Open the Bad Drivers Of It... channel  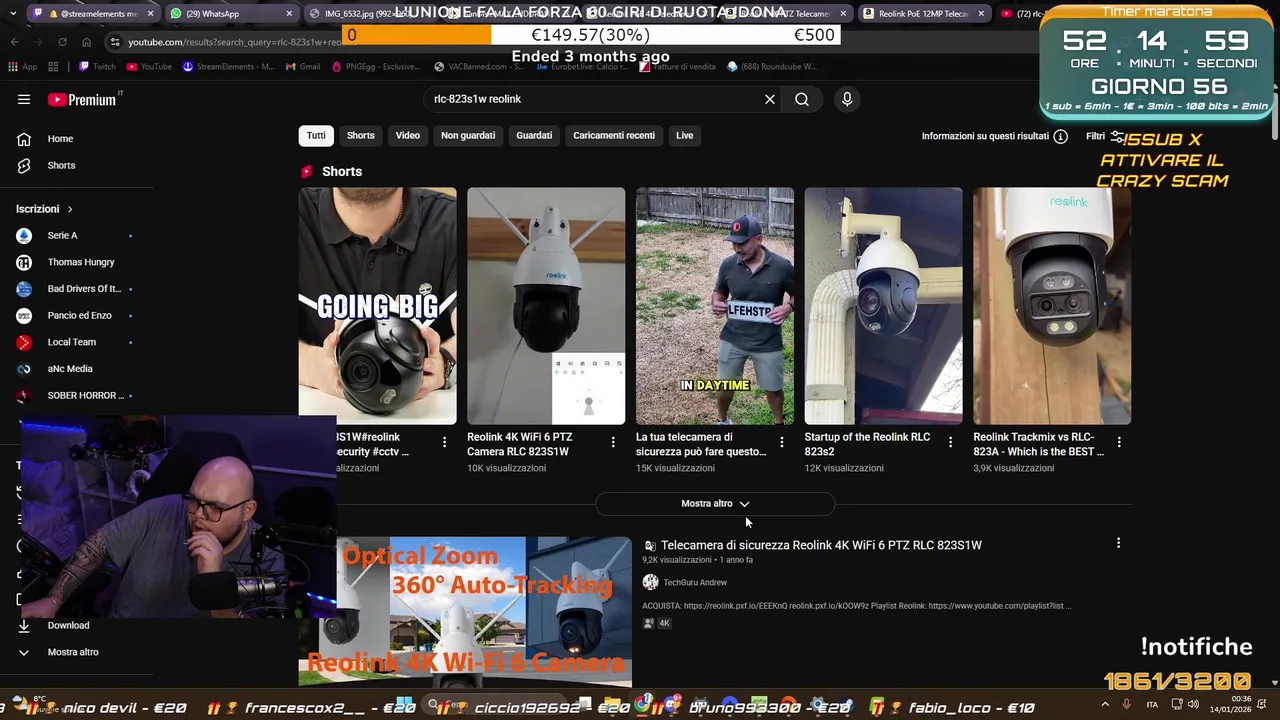coord(74,289)
